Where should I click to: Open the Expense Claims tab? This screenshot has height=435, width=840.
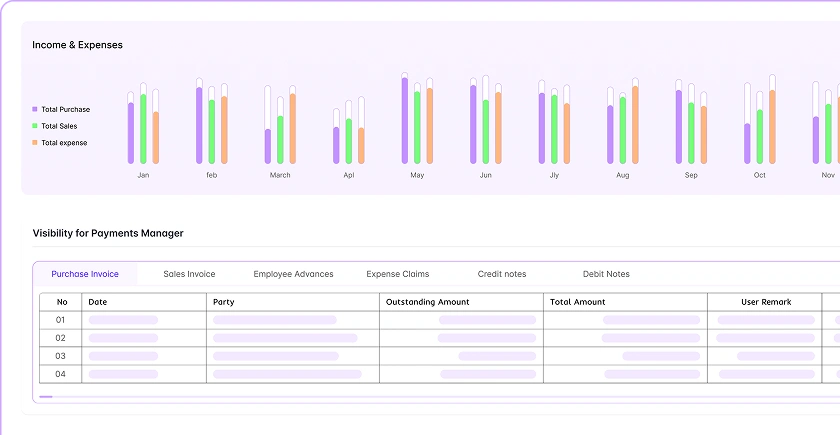[x=398, y=274]
